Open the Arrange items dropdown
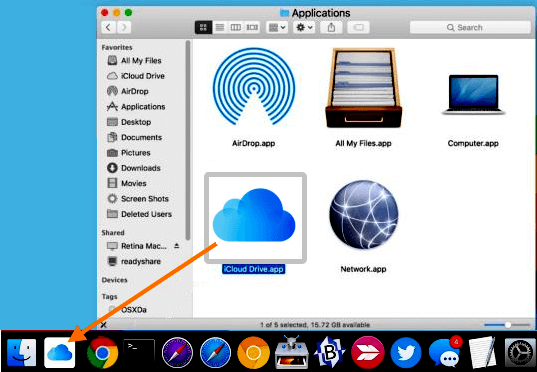 (x=277, y=27)
